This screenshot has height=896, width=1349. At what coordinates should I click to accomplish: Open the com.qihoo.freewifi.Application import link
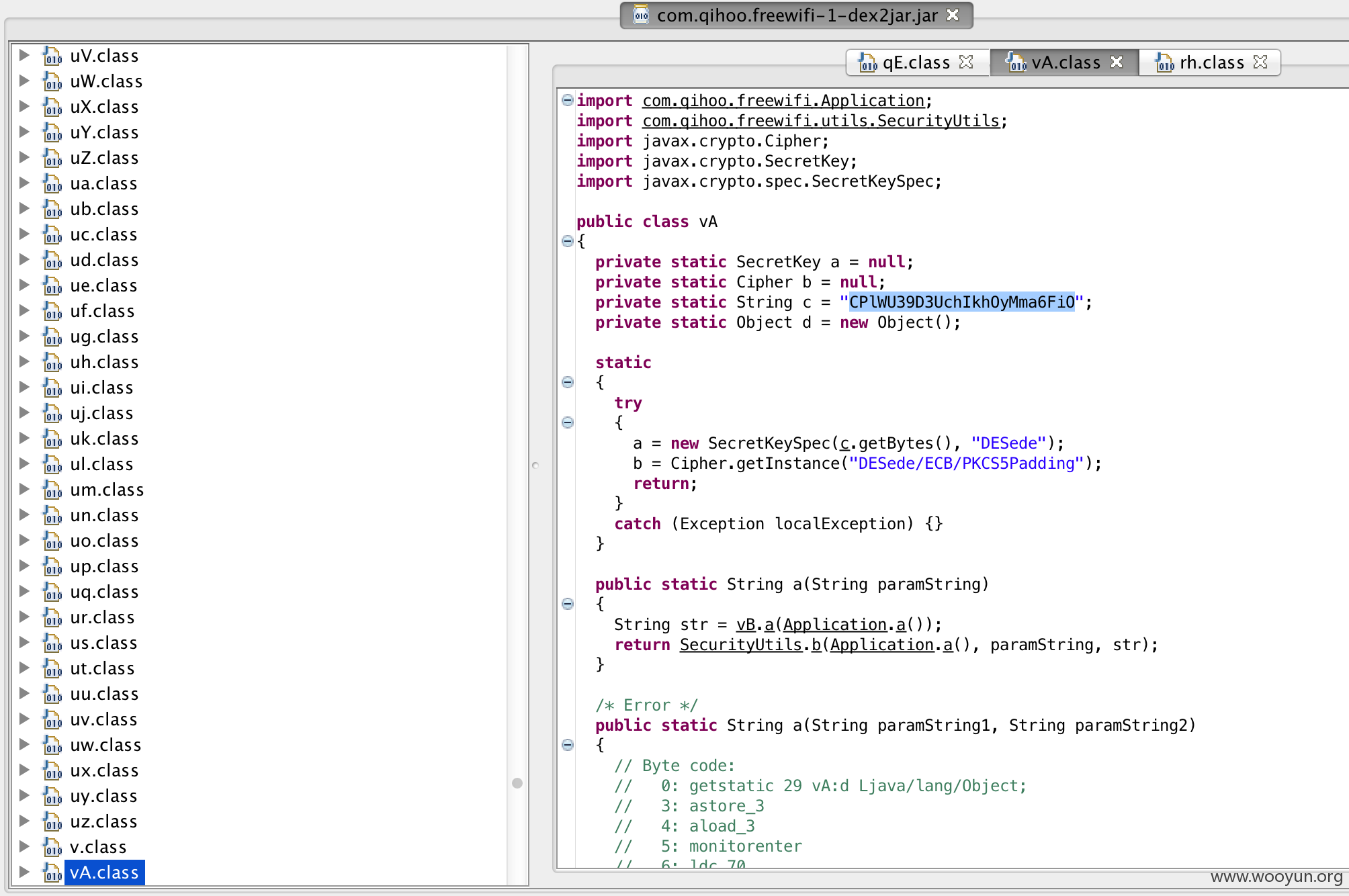pos(783,101)
